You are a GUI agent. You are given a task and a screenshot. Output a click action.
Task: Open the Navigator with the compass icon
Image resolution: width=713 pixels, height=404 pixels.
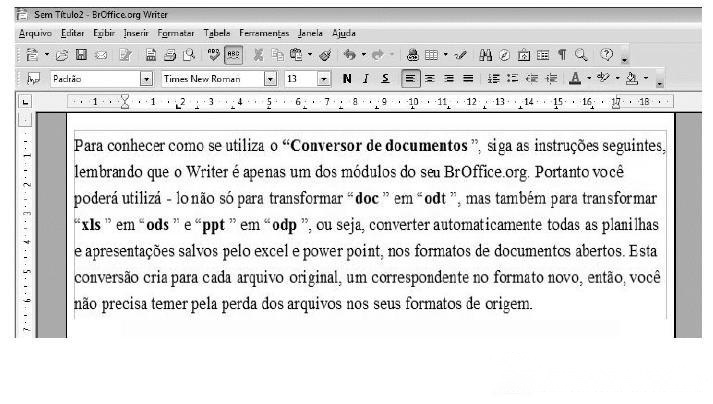coord(504,55)
